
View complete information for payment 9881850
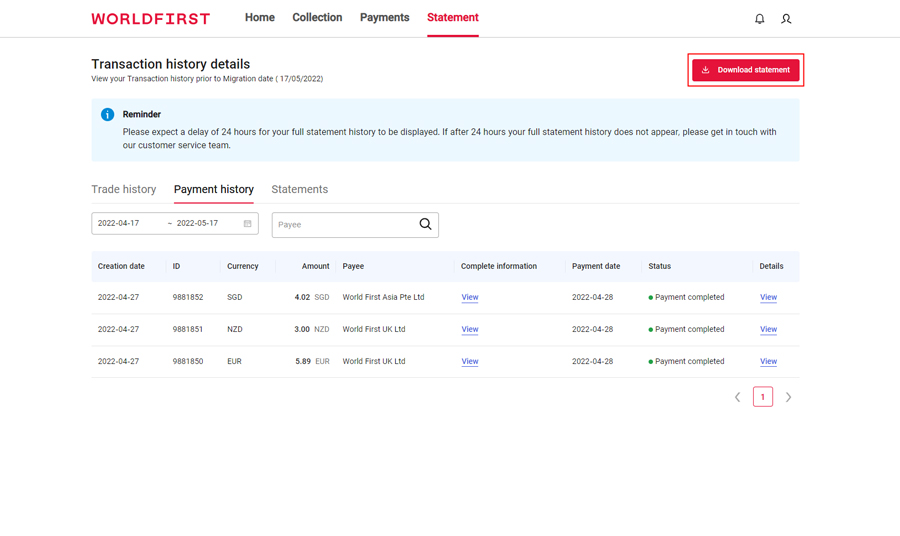(x=470, y=362)
